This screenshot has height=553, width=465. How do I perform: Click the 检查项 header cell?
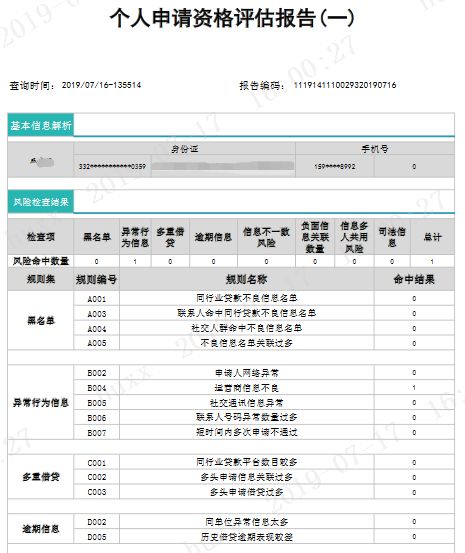(x=41, y=237)
